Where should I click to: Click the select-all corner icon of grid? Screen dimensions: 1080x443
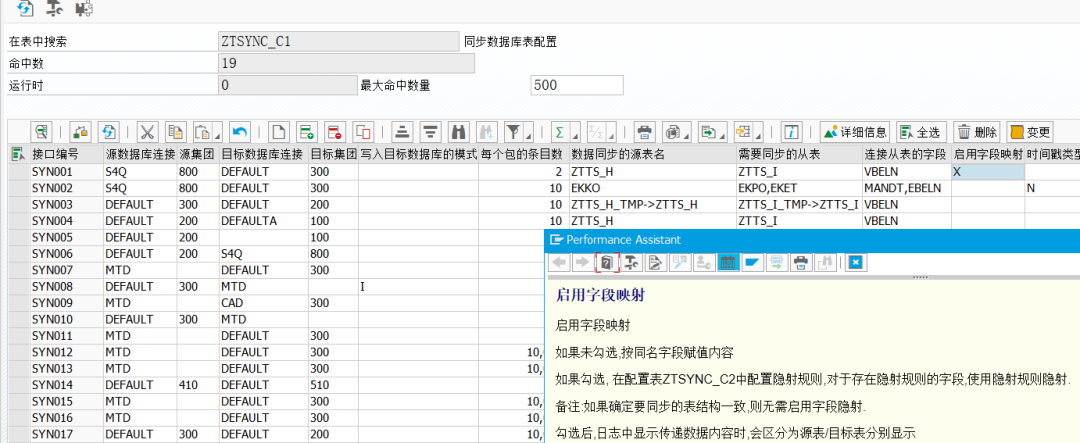click(19, 155)
